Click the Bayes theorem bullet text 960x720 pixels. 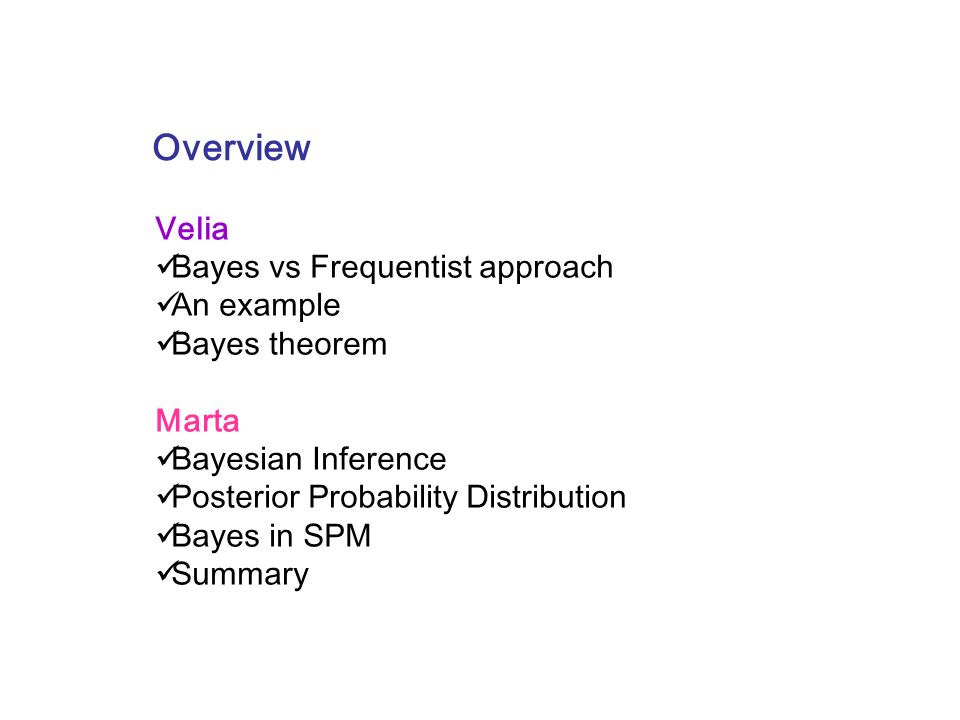coord(280,344)
